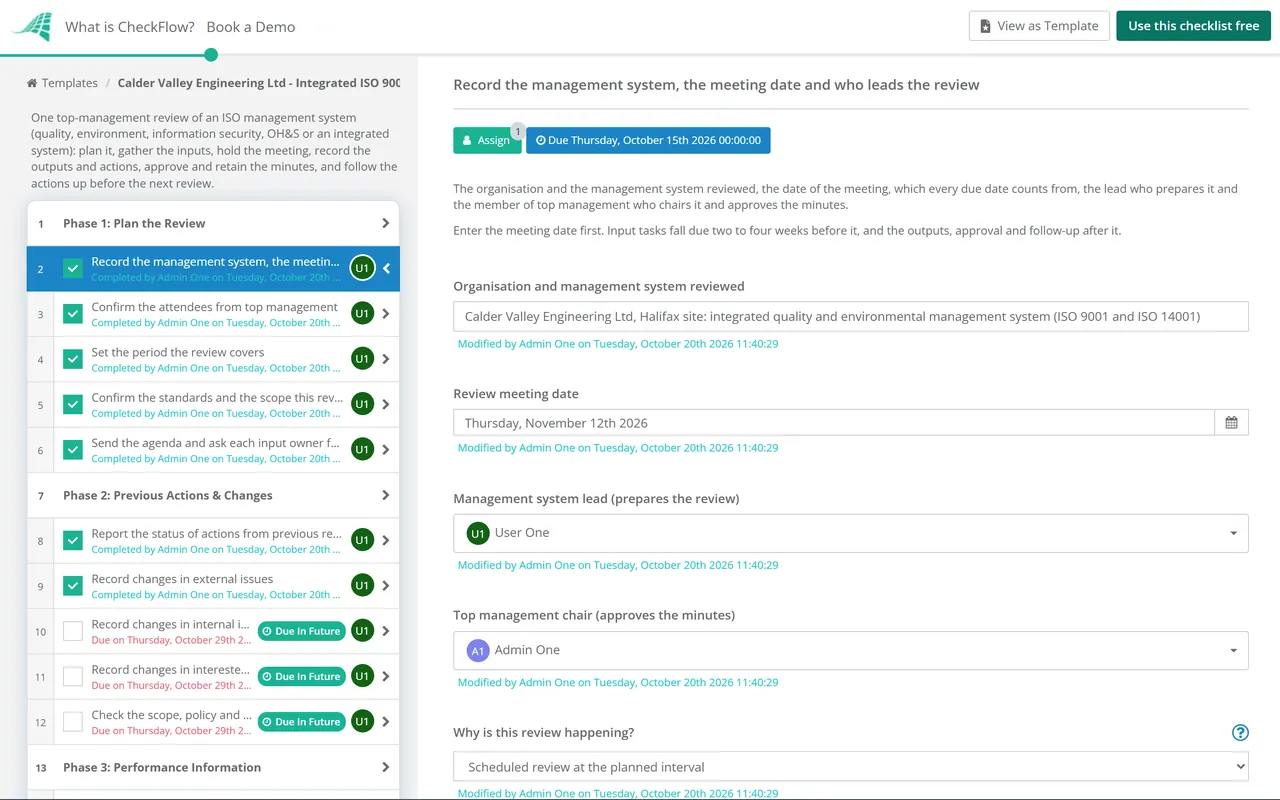The image size is (1280, 800).
Task: Click the progress indicator dot under header
Action: pyautogui.click(x=210, y=55)
